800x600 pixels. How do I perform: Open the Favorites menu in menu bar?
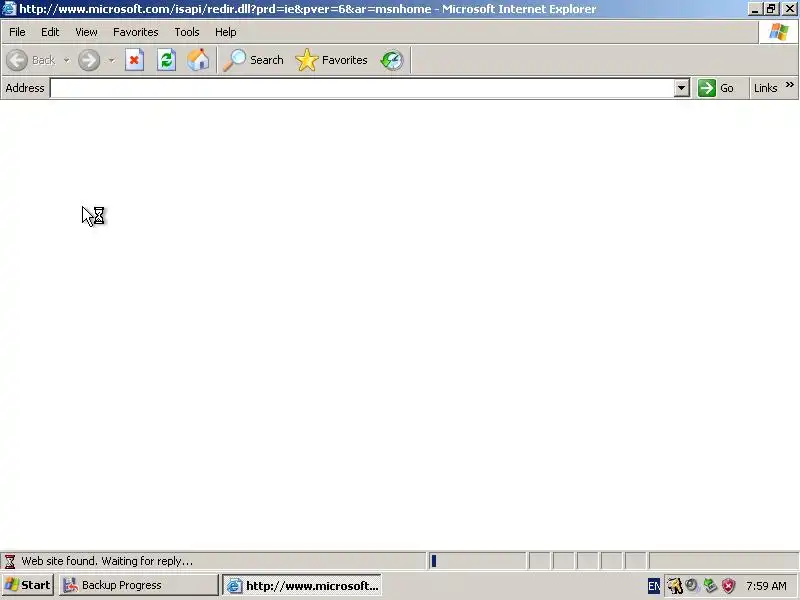pos(136,32)
